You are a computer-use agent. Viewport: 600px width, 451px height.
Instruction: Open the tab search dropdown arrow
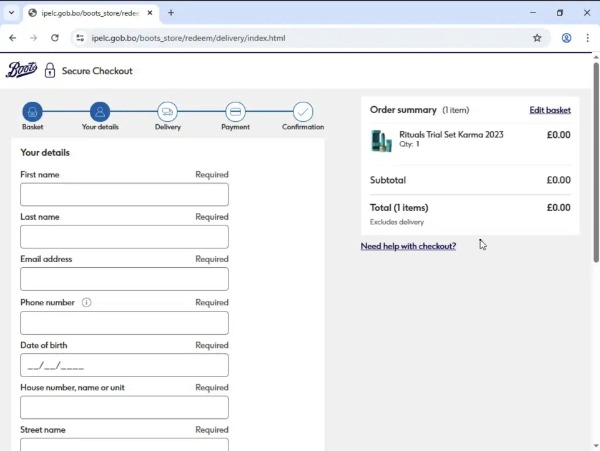(11, 13)
